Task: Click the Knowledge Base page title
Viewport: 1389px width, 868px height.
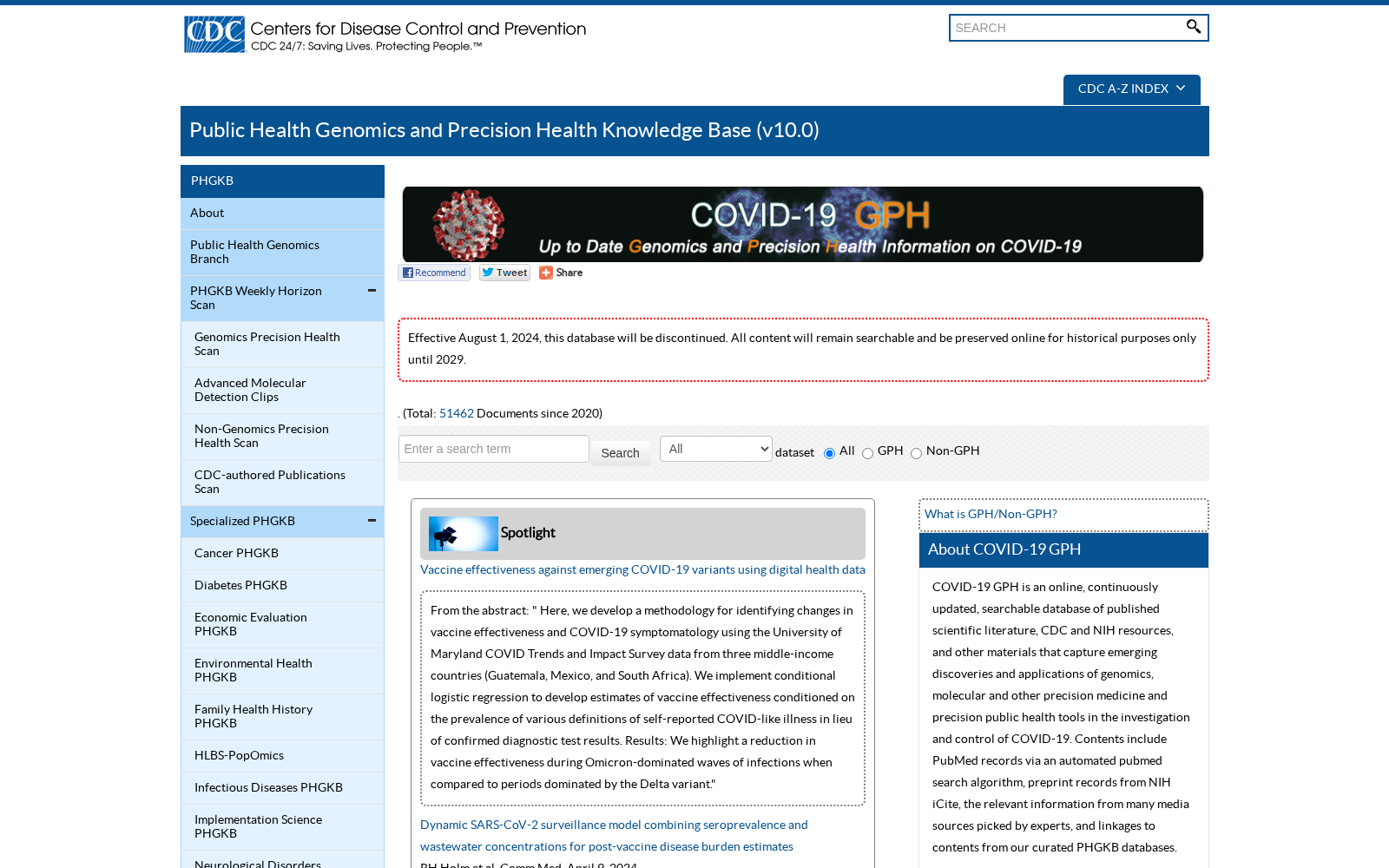Action: (x=504, y=130)
